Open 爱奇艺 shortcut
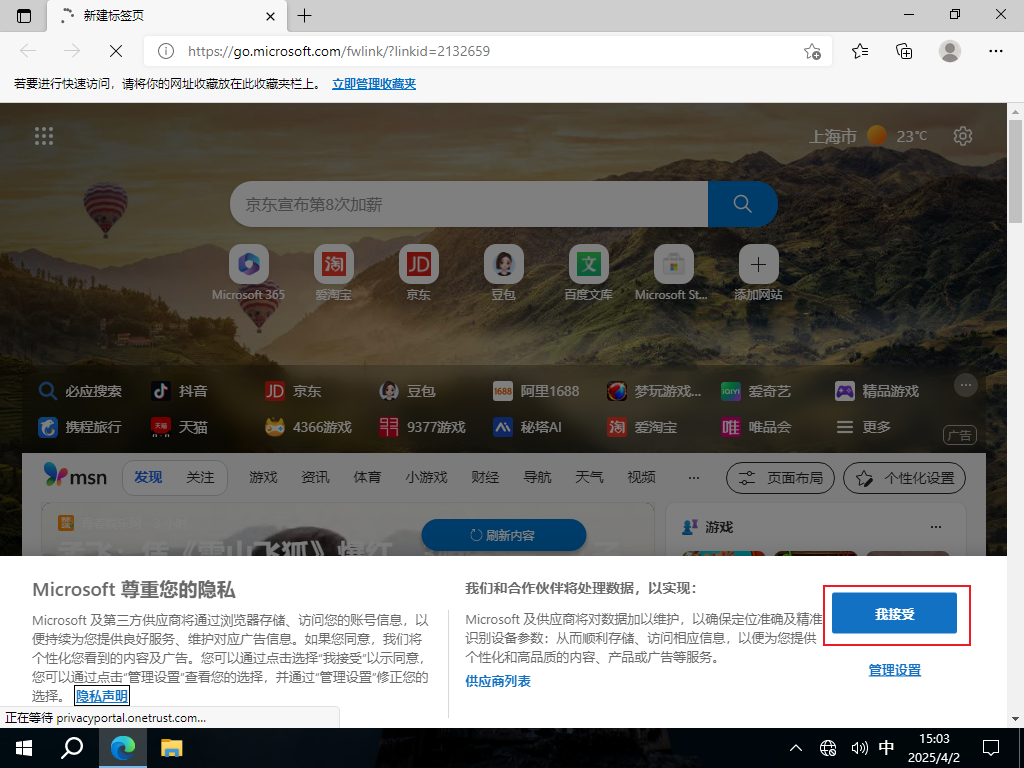Image resolution: width=1024 pixels, height=768 pixels. [x=756, y=391]
